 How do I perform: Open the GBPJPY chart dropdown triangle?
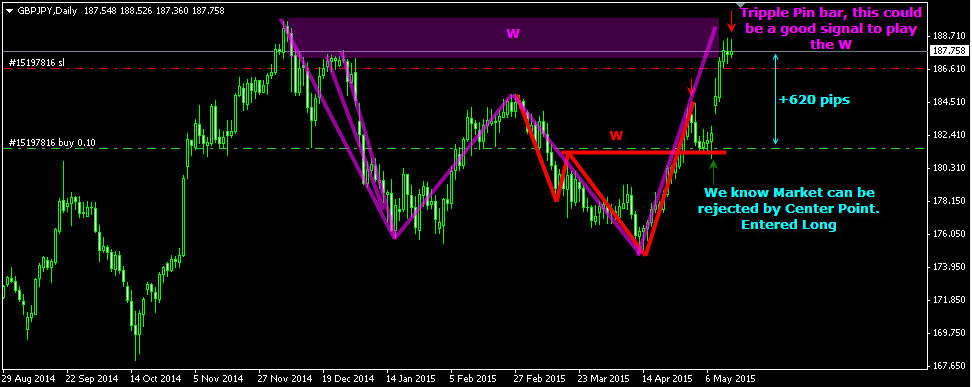point(9,11)
